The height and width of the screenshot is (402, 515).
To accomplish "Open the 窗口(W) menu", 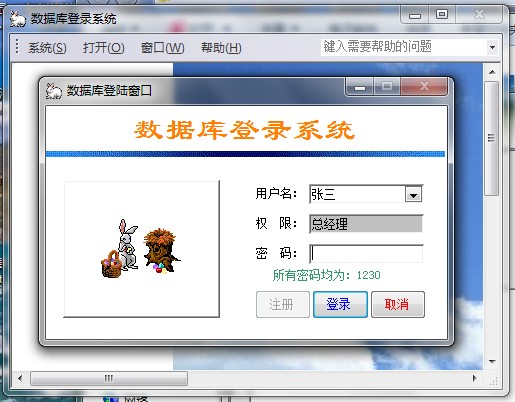I will [x=162, y=48].
